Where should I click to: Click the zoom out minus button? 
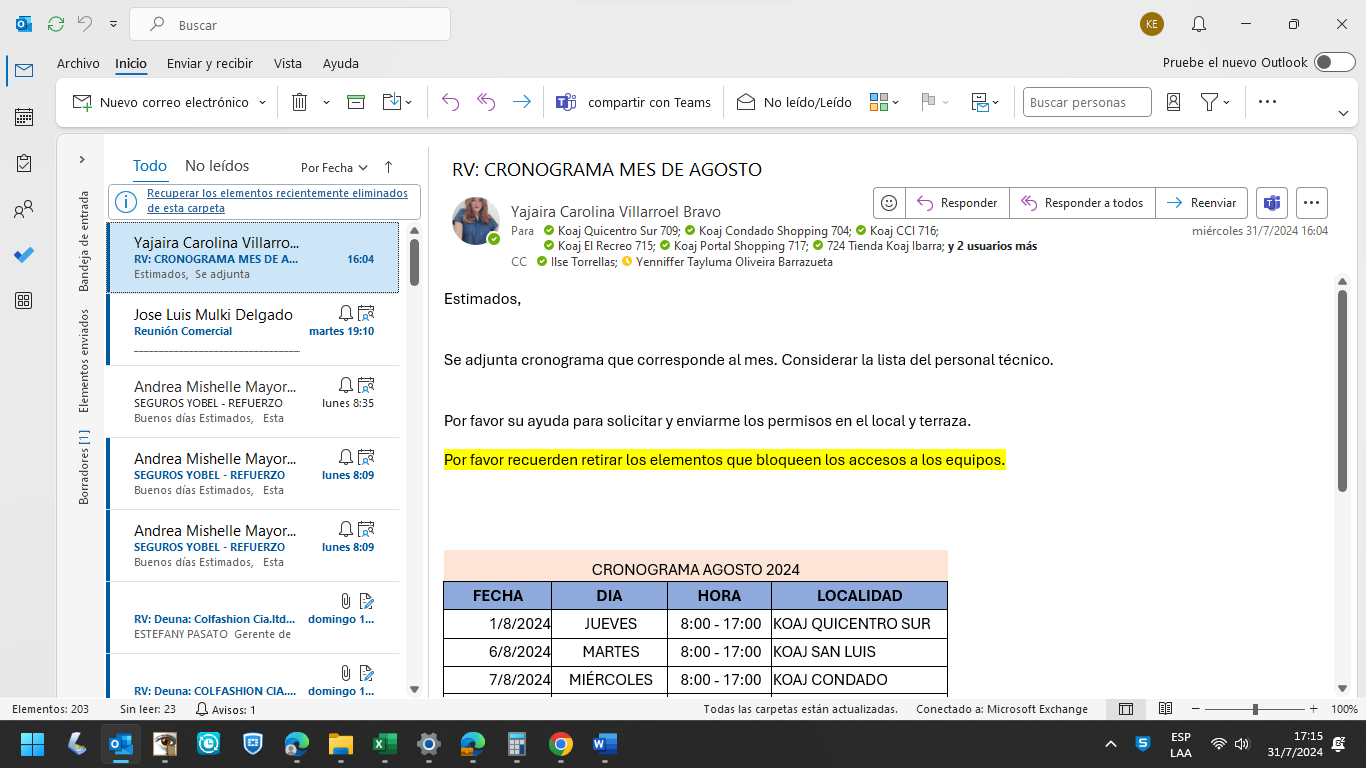(x=1196, y=709)
